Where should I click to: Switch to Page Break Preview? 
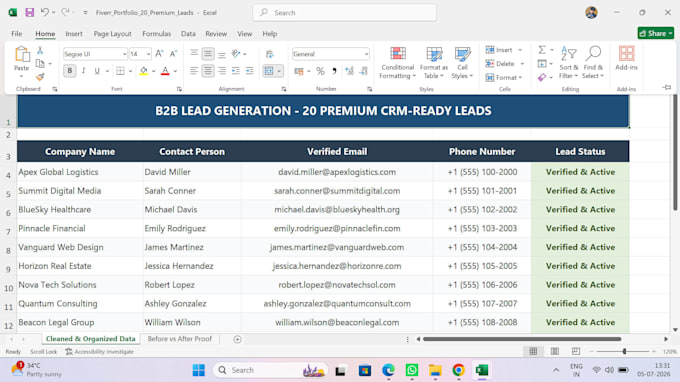click(575, 351)
